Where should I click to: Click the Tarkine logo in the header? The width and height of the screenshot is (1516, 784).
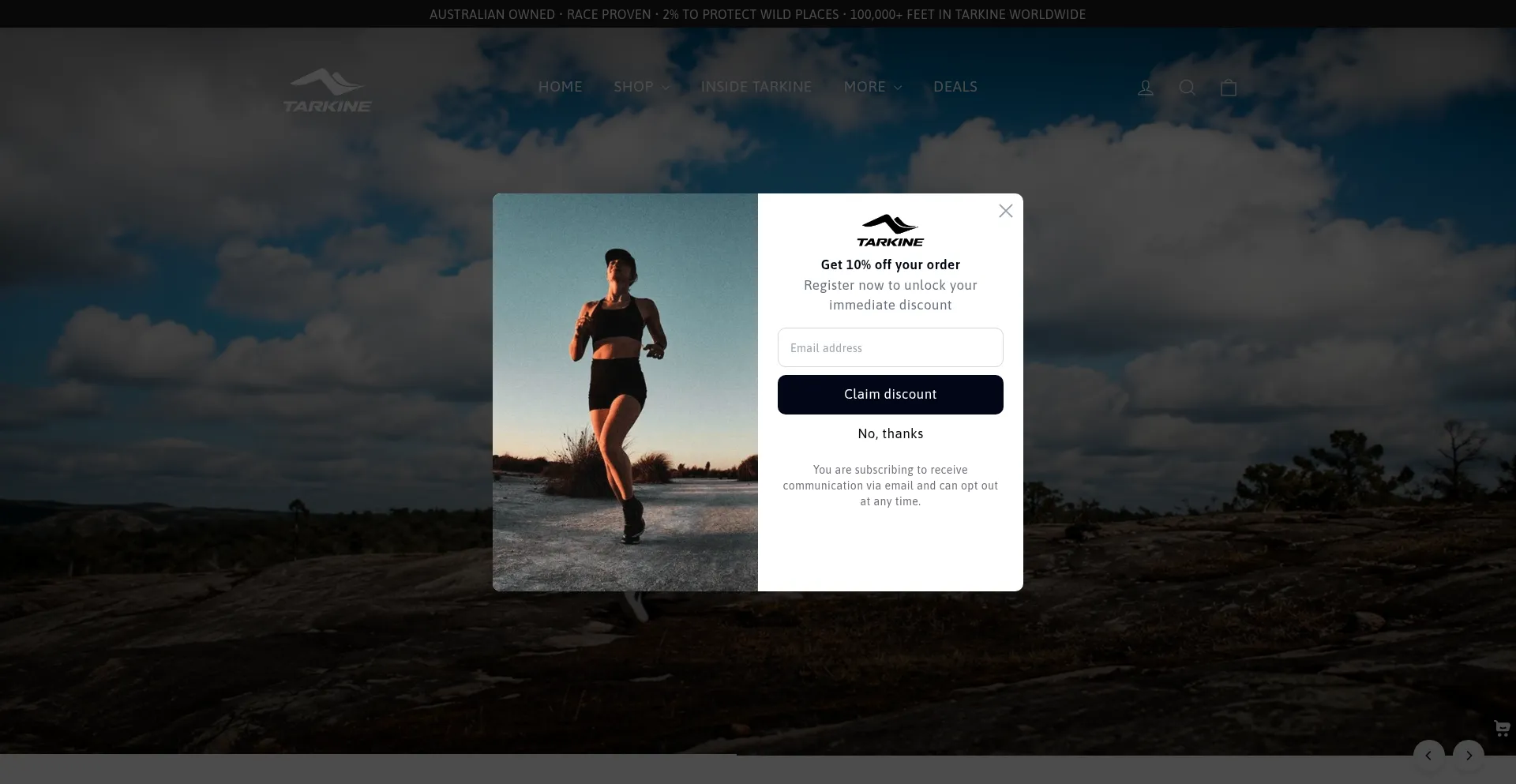tap(328, 90)
